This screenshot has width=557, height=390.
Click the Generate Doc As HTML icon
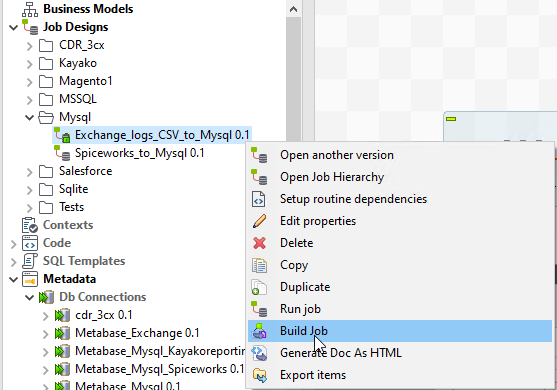pos(259,353)
